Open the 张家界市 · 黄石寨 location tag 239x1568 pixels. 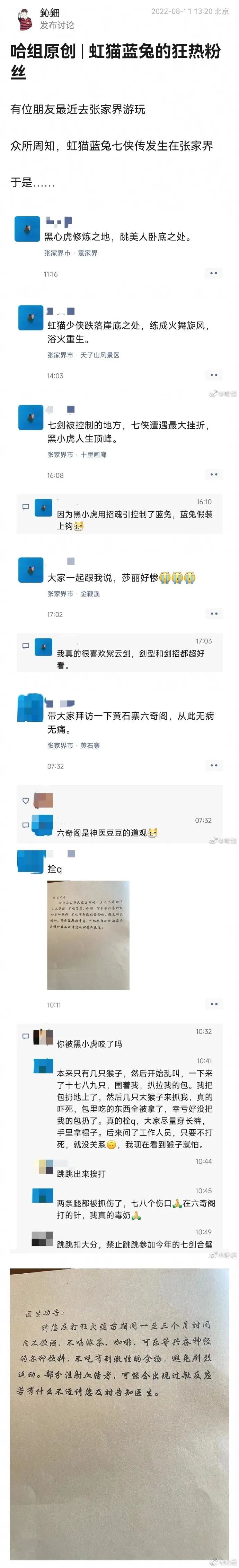coord(74,745)
